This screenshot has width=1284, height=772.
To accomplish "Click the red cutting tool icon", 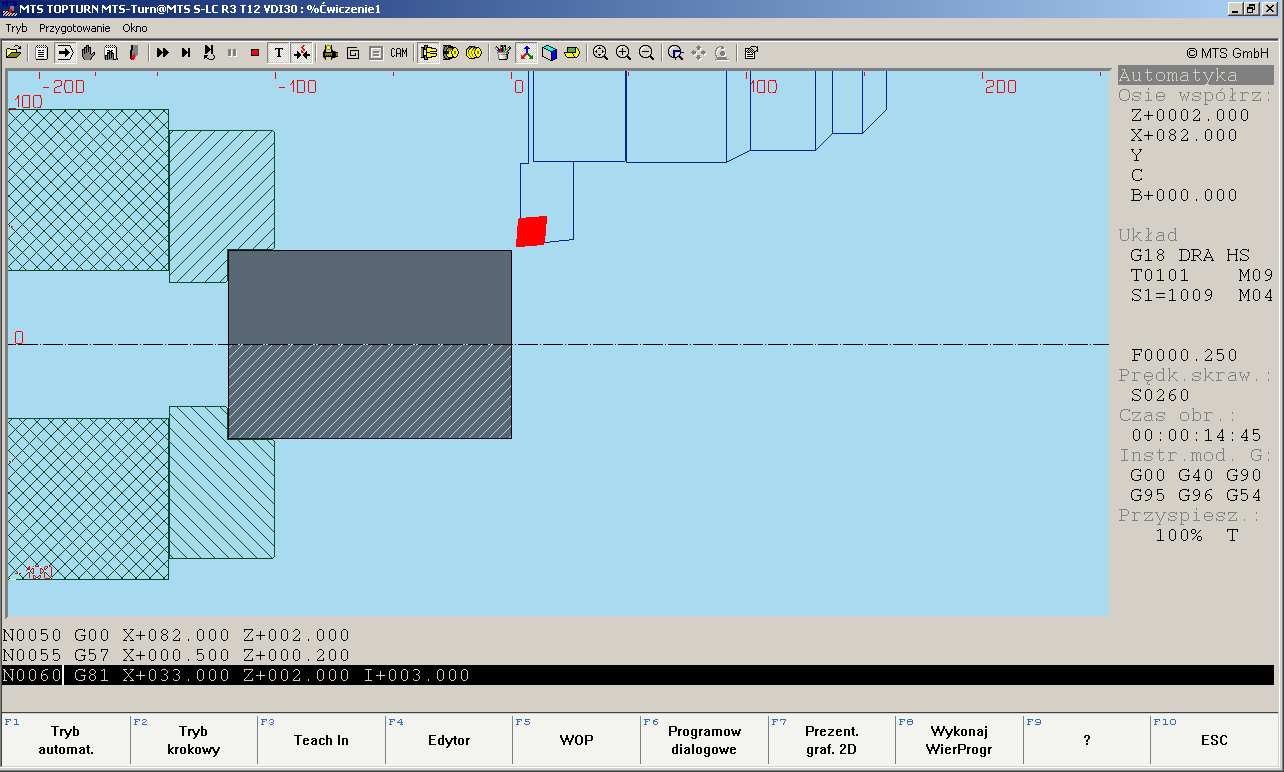I will [x=134, y=52].
